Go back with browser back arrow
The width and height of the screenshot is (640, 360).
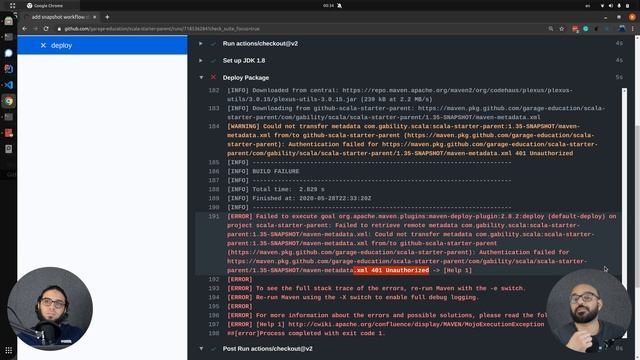(x=24, y=29)
